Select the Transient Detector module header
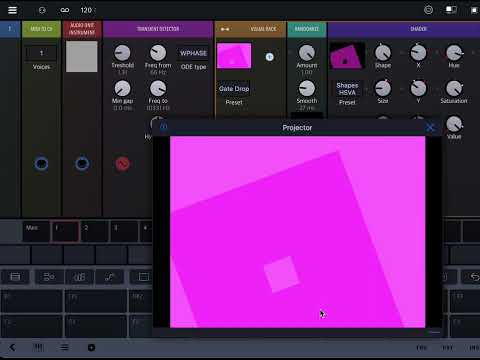 (x=158, y=29)
